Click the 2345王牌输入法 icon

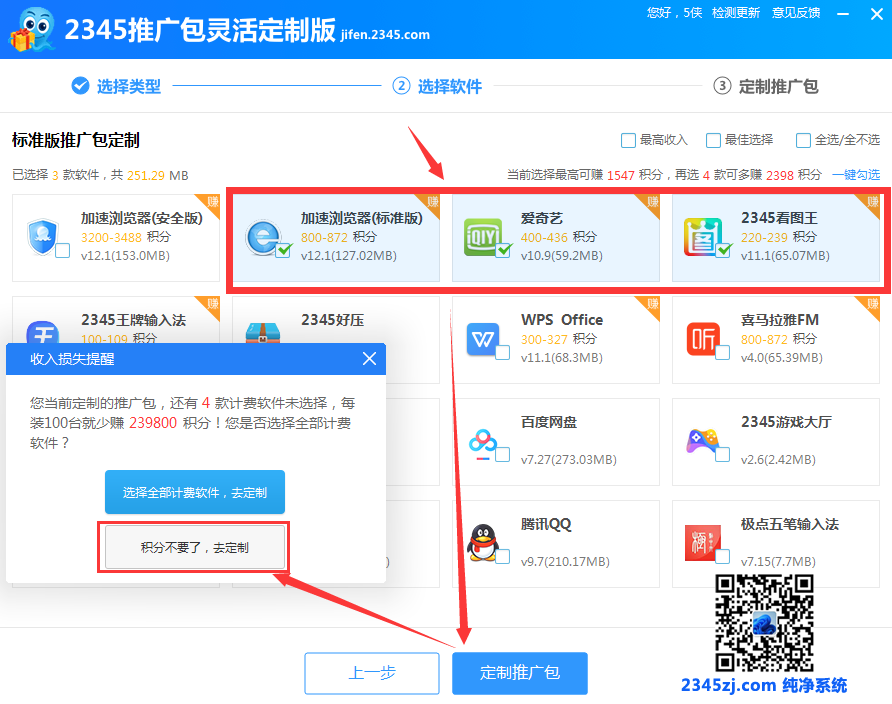pyautogui.click(x=43, y=333)
